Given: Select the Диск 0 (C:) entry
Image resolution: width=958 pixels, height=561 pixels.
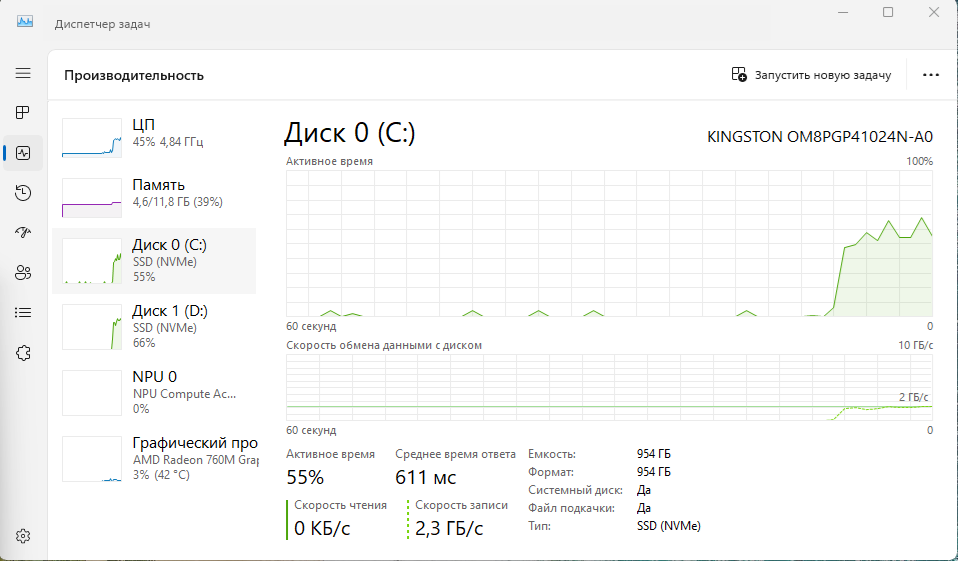Looking at the screenshot, I should 154,261.
